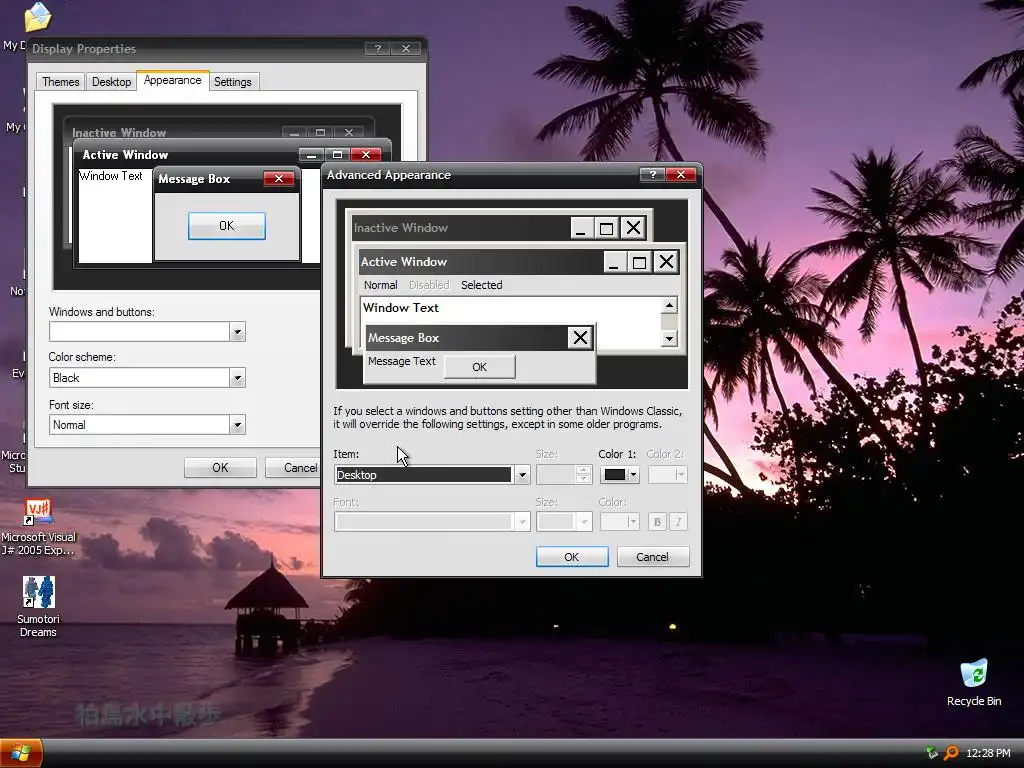Select the Appearance tab

172,80
